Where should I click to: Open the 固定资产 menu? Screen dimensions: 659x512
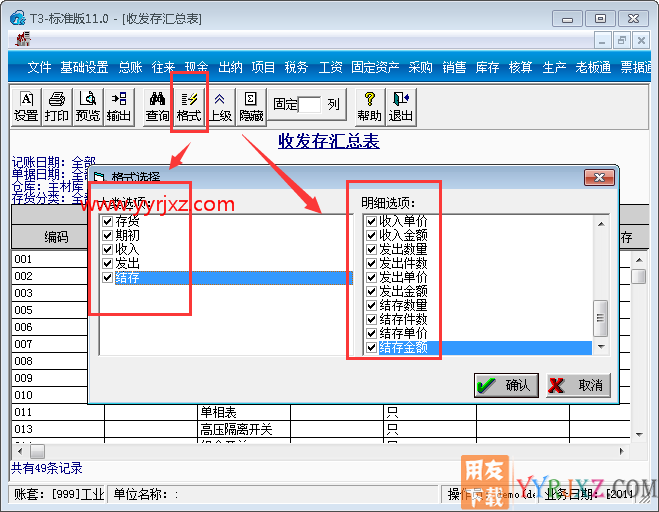tap(375, 67)
